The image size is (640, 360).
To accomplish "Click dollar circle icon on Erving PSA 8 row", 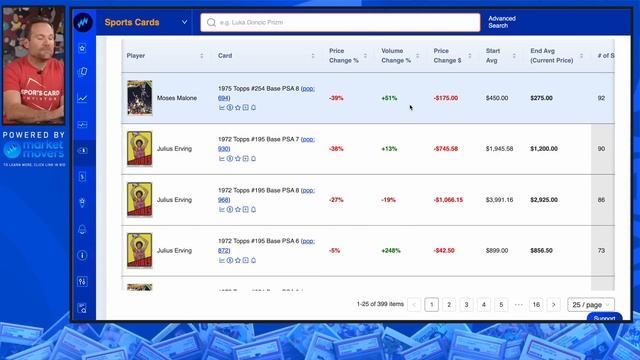I will tap(230, 209).
